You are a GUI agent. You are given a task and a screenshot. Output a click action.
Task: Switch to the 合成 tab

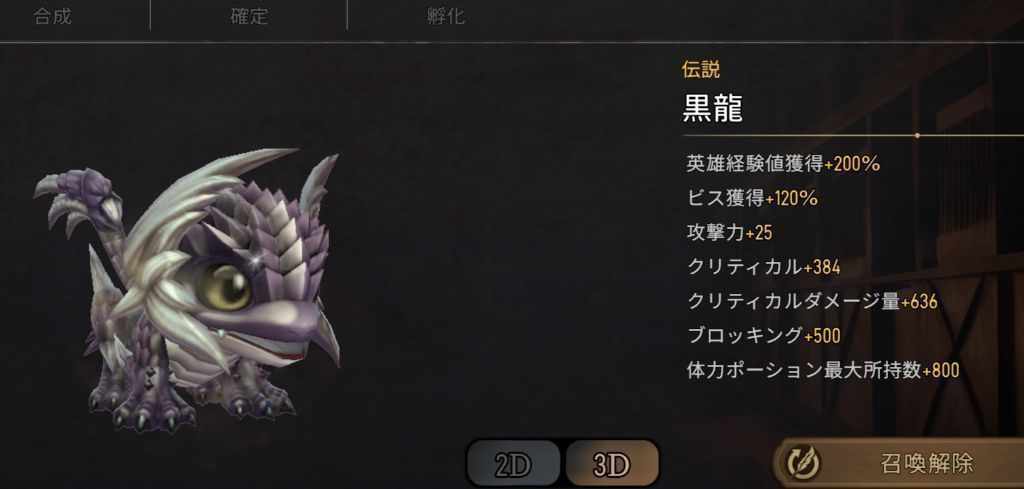(52, 16)
